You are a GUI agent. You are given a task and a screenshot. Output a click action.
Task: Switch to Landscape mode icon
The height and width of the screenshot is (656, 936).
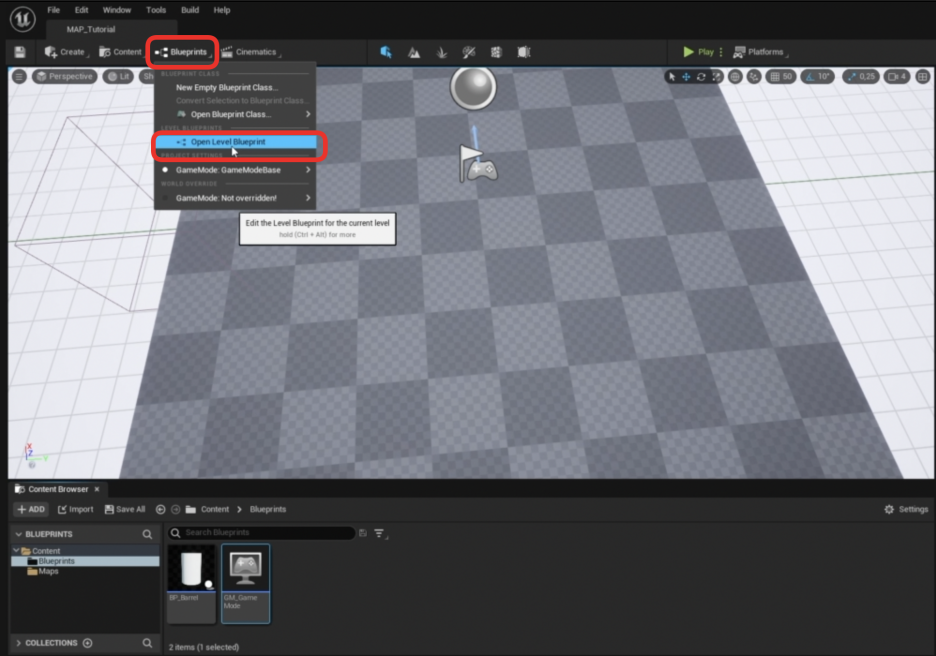coord(414,53)
